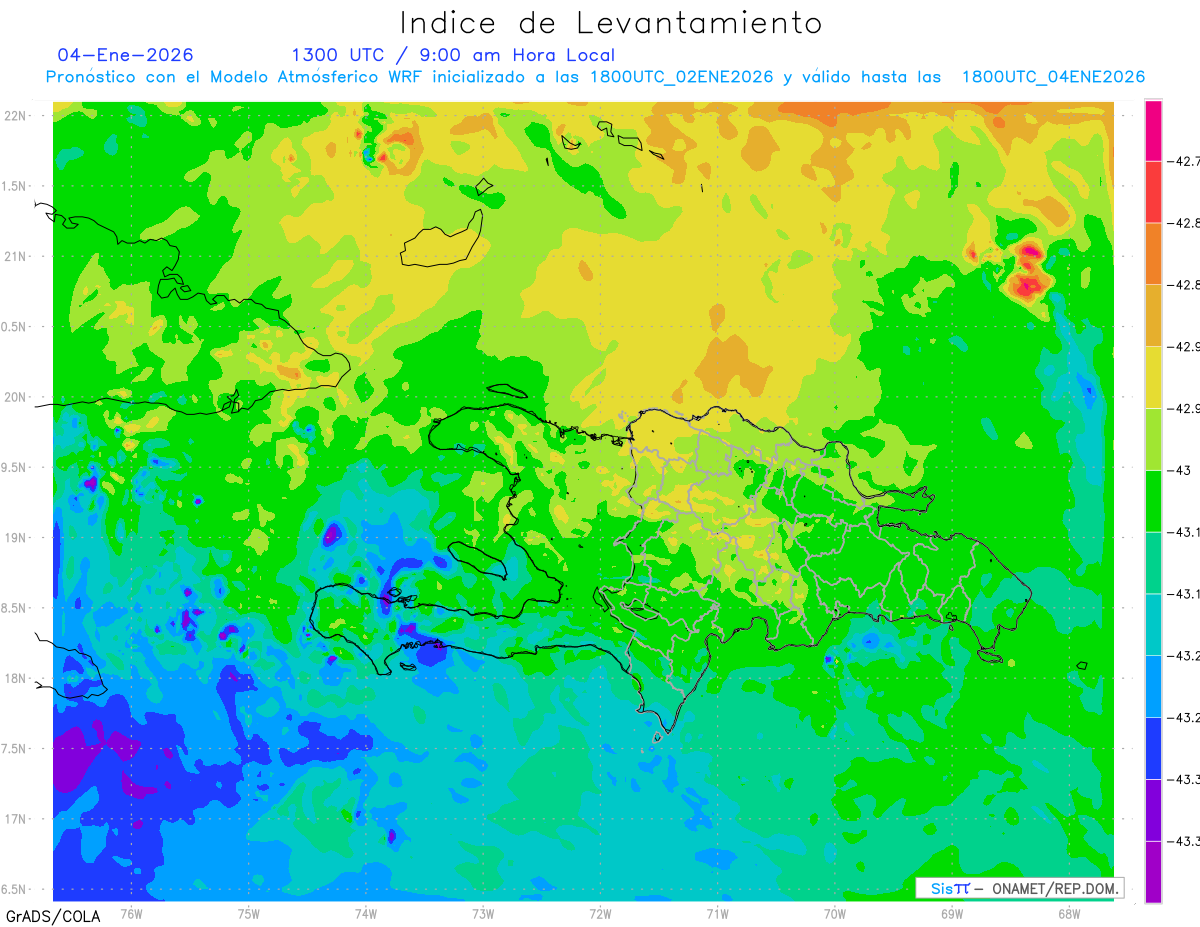1200x927 pixels.
Task: Click the '19N' latitude label
Action: coord(17,538)
